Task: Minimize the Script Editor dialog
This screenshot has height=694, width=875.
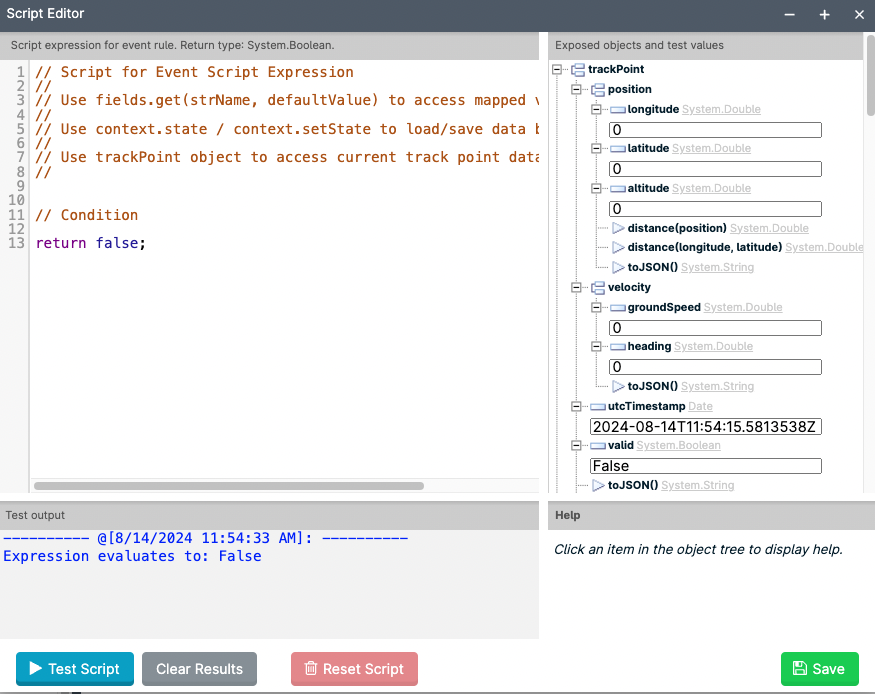Action: (x=789, y=15)
